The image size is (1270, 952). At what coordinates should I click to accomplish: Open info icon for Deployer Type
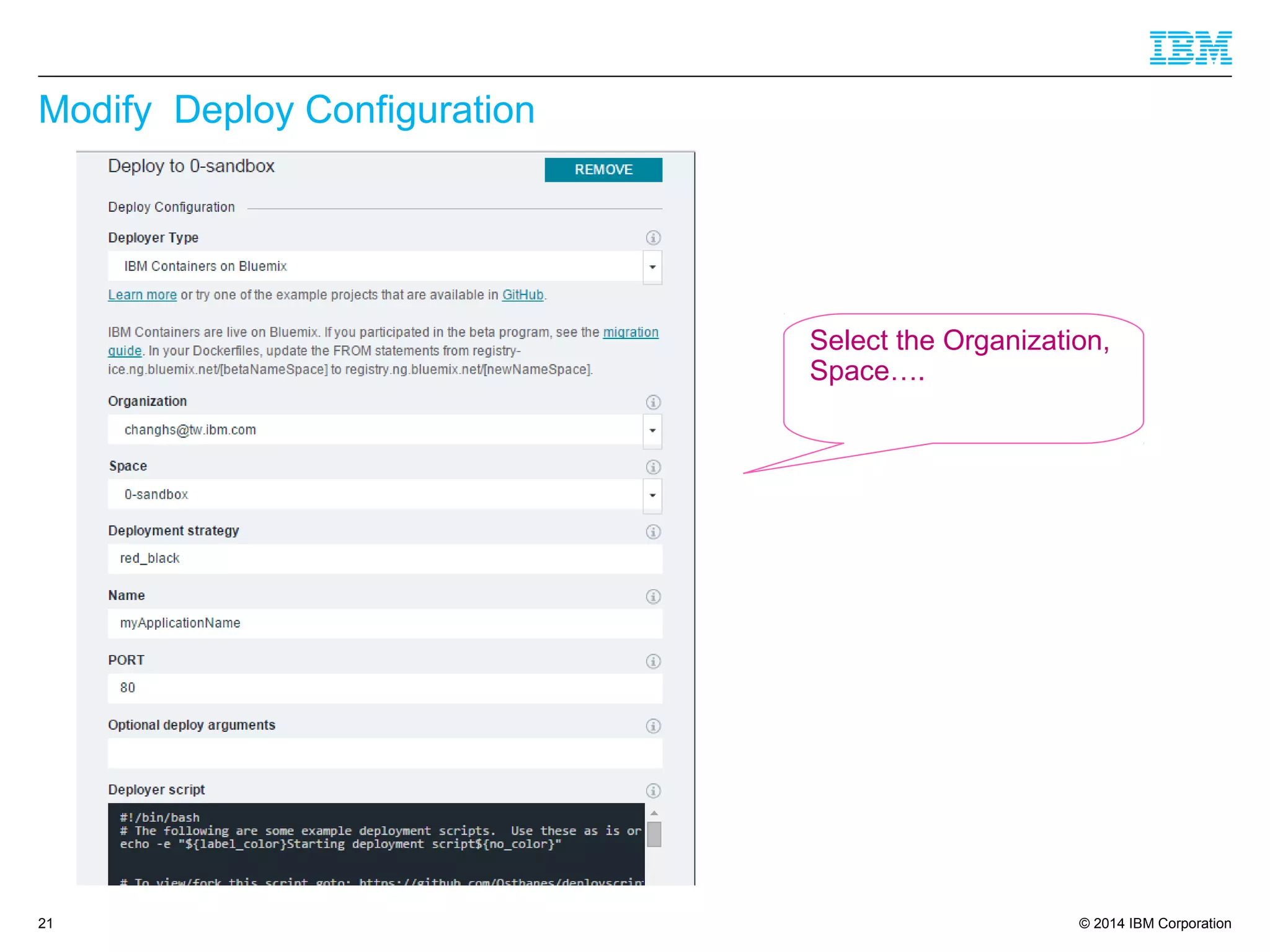(x=653, y=237)
